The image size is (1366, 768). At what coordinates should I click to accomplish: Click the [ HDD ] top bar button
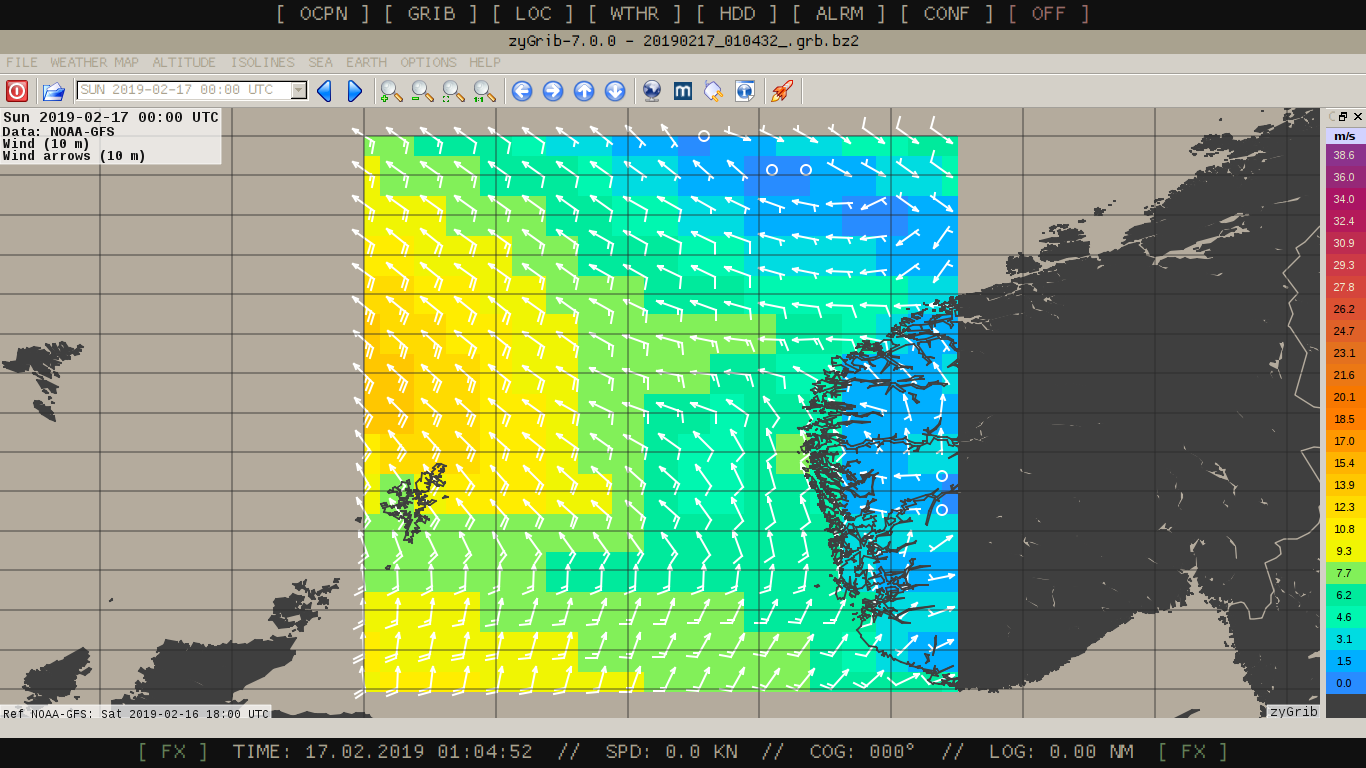pos(738,14)
